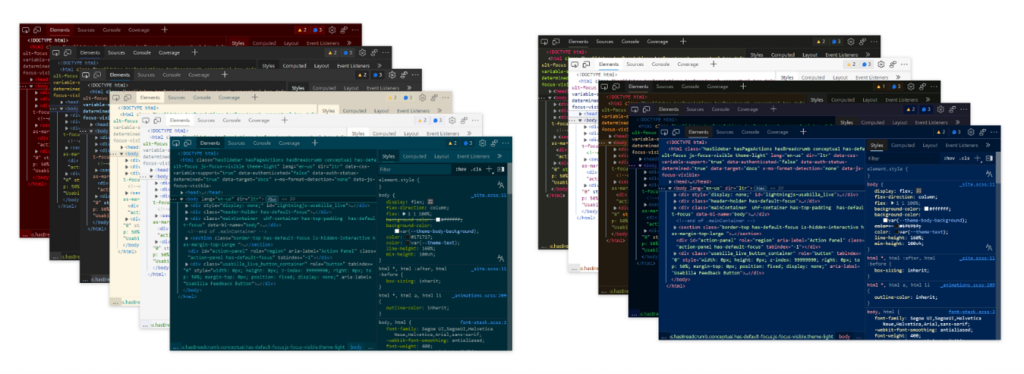
Task: Click the customize DevTools icon in teal window
Action: tap(494, 143)
